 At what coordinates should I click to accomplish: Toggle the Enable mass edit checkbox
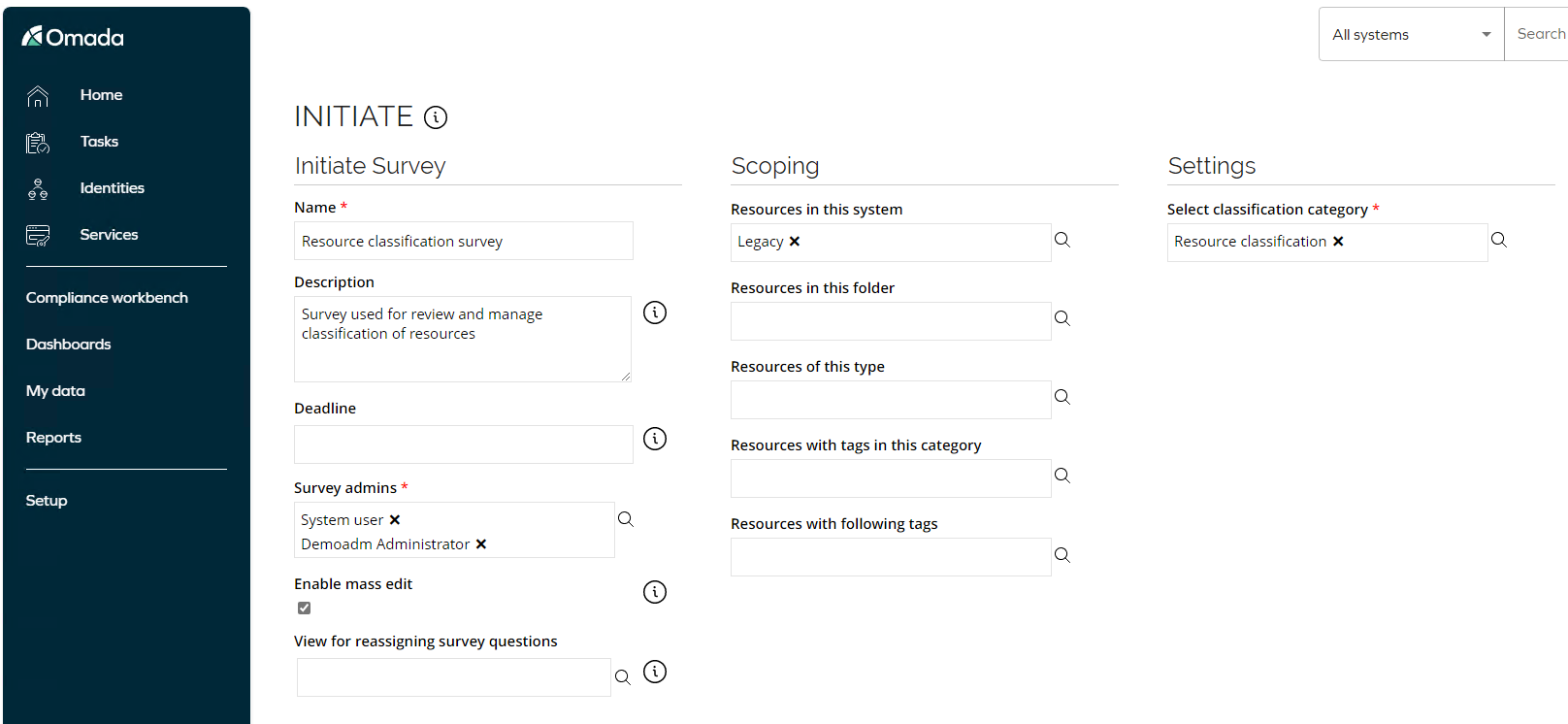click(x=305, y=609)
